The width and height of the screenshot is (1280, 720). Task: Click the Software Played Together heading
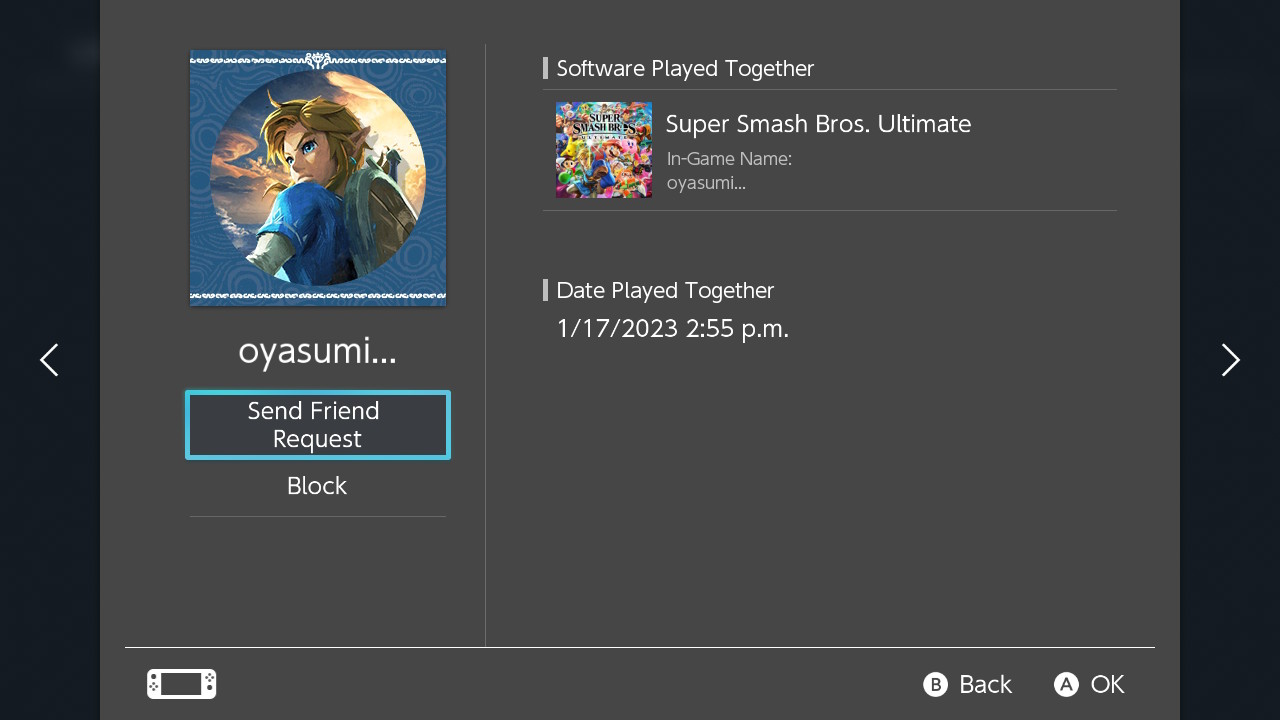click(685, 68)
